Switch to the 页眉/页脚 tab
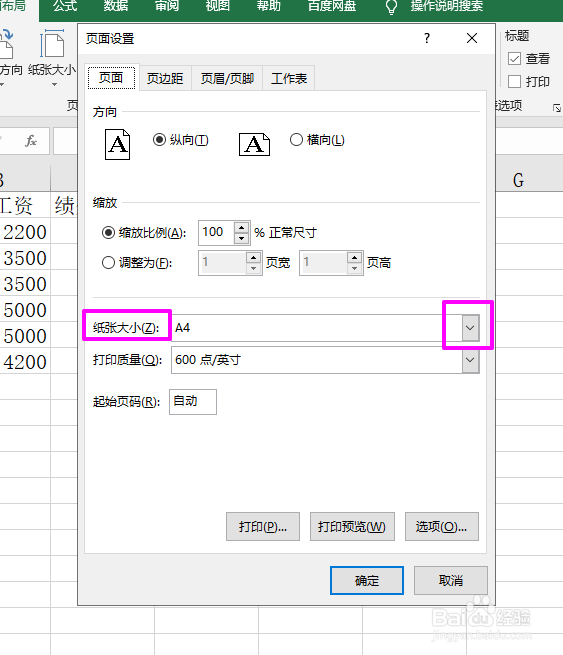 [x=227, y=78]
